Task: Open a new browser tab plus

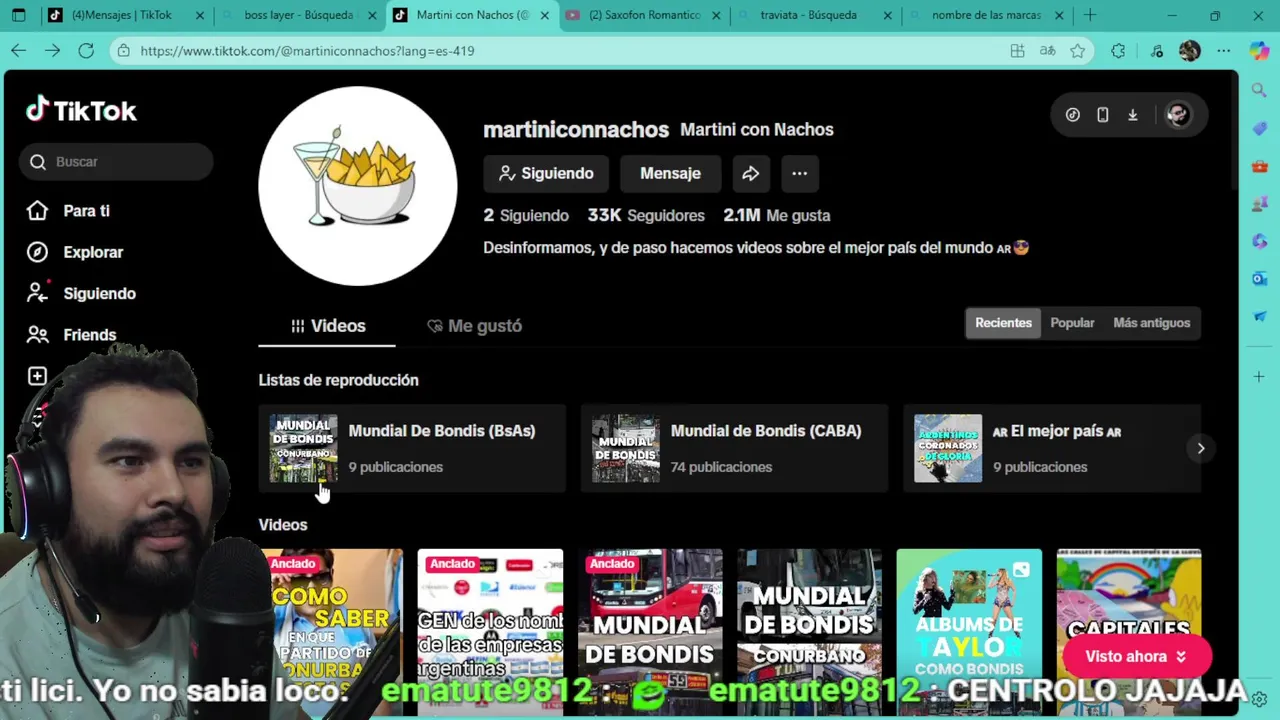Action: [1090, 15]
